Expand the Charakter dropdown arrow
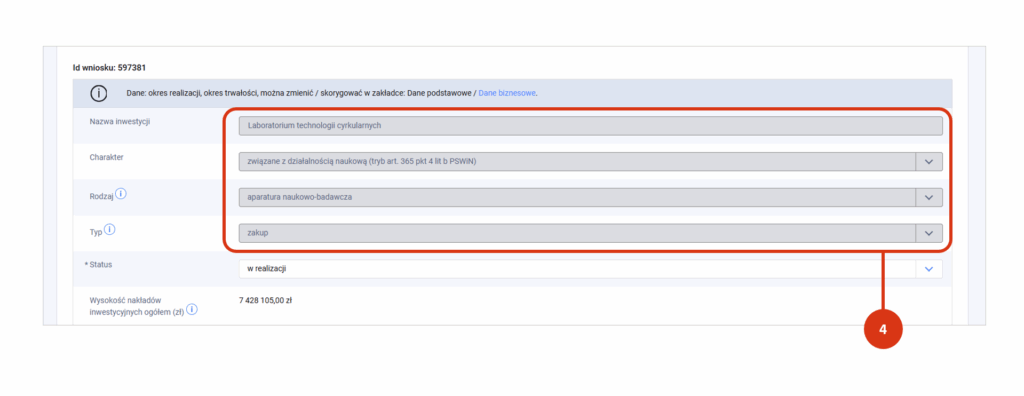Screen dimensions: 1024x396 (x=929, y=162)
